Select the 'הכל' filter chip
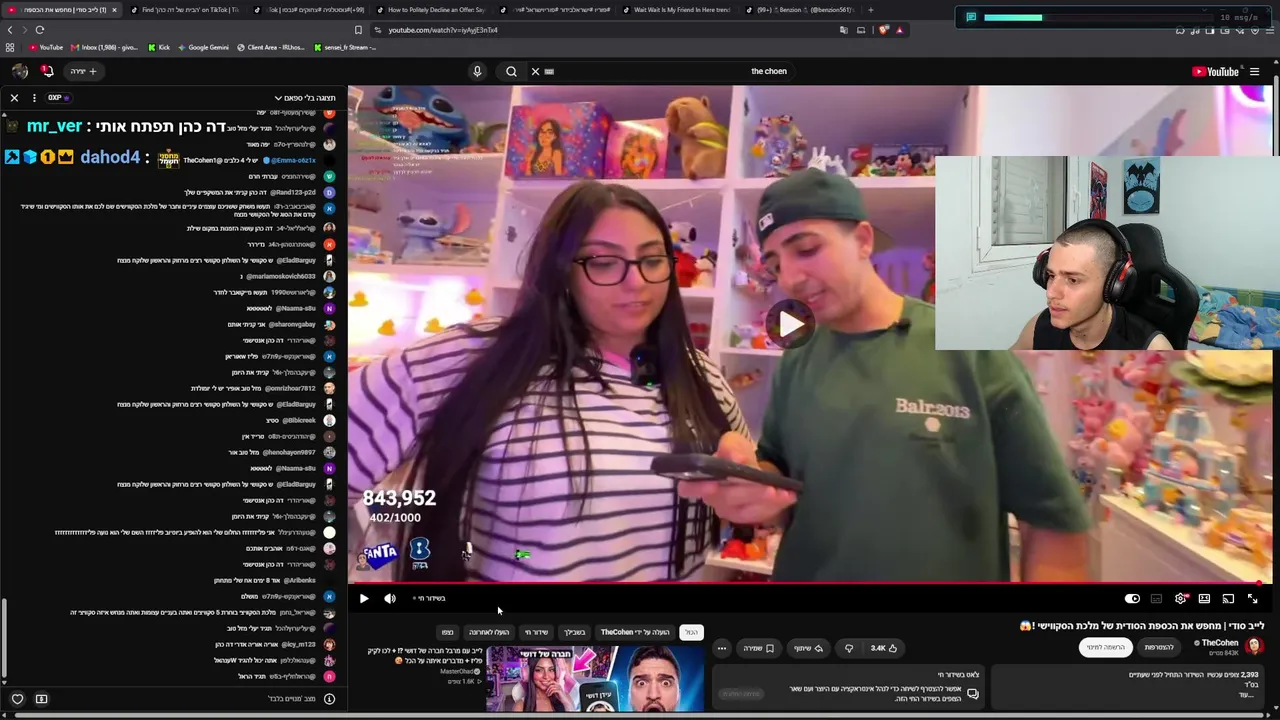Viewport: 1280px width, 720px height. coord(691,632)
